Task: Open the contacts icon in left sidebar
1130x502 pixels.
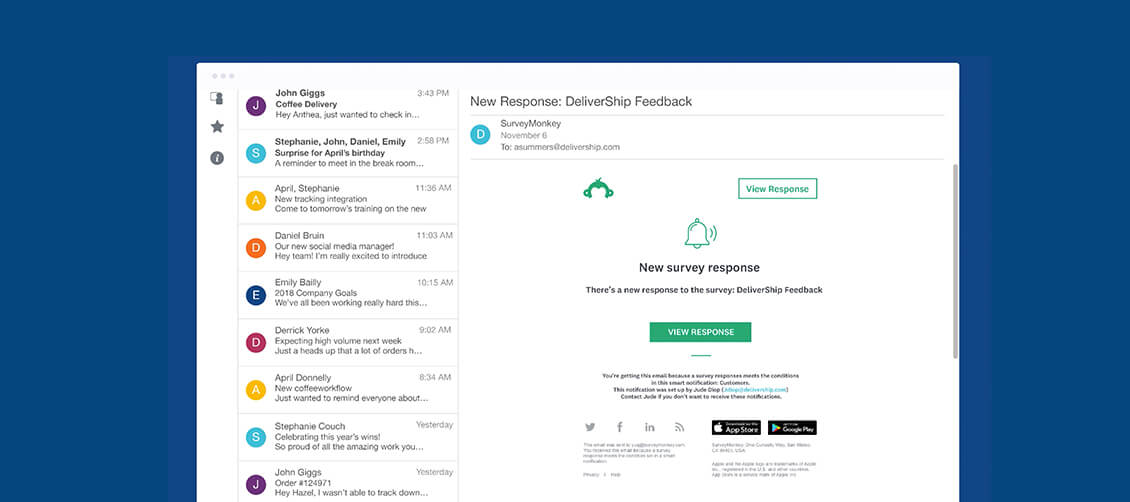Action: pyautogui.click(x=217, y=98)
